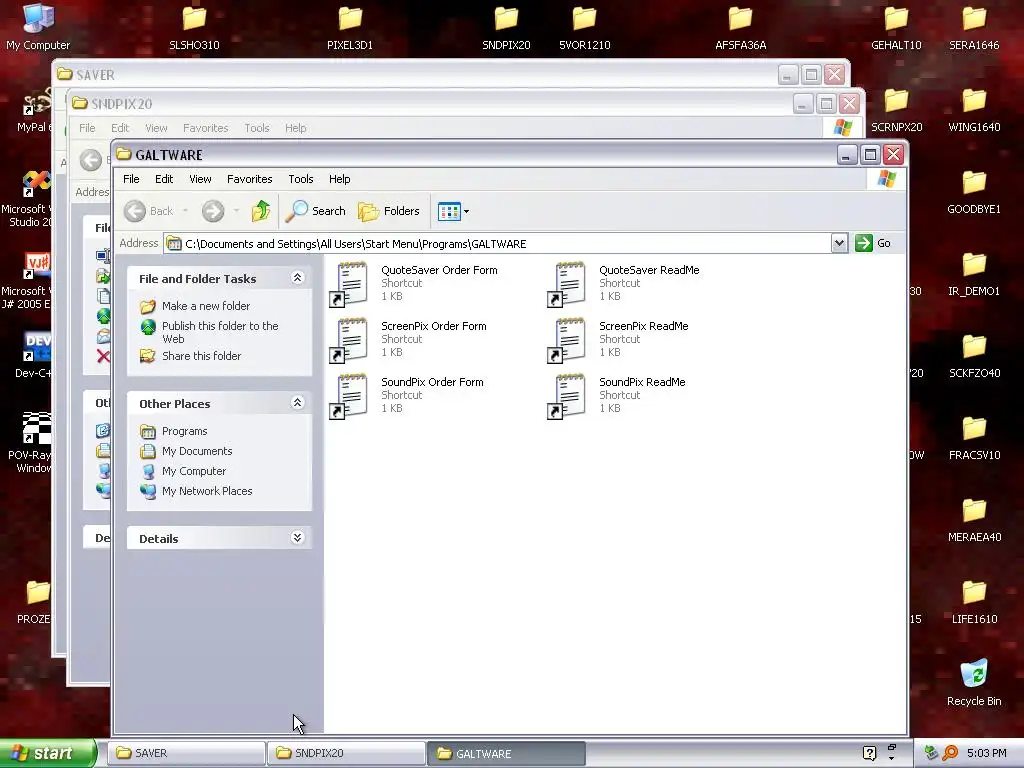This screenshot has height=768, width=1024.
Task: Open the Back history dropdown arrow
Action: click(x=185, y=211)
